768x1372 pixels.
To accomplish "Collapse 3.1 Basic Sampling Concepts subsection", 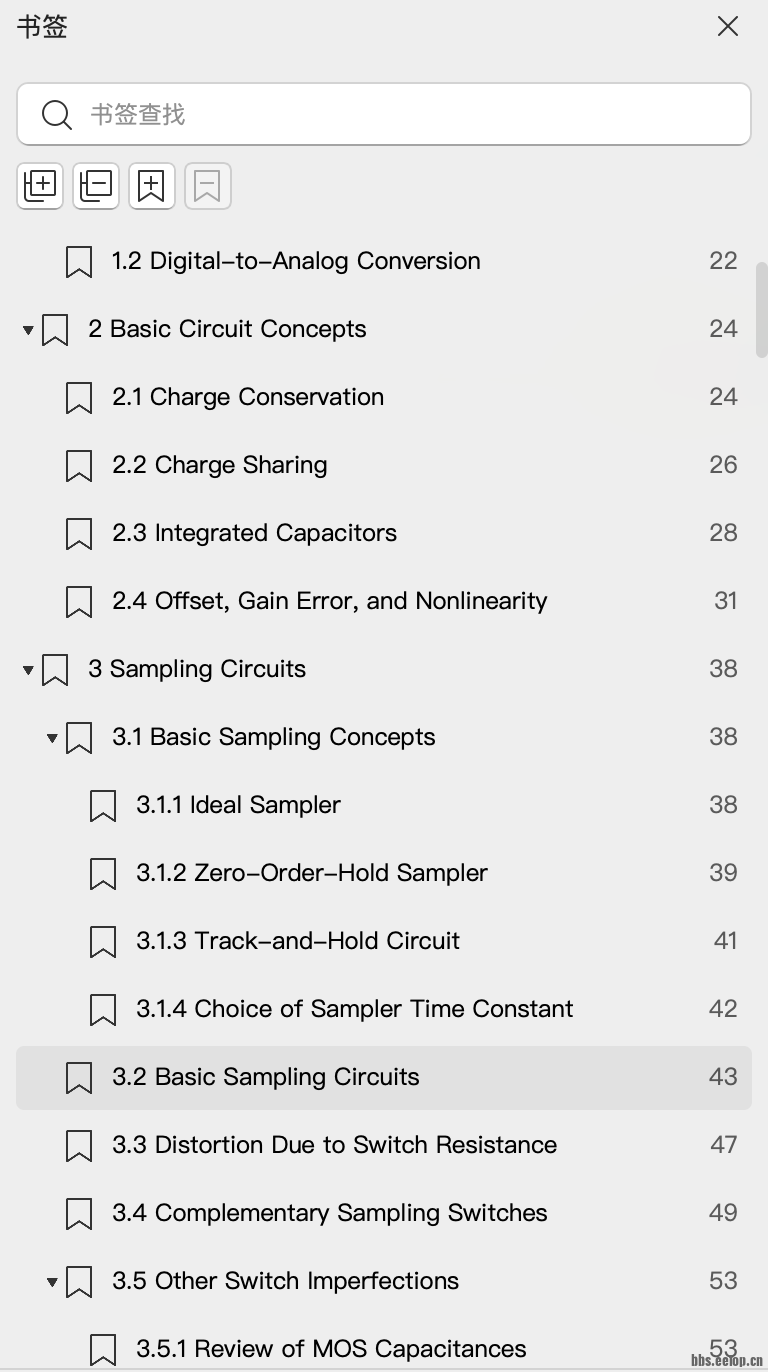I will (52, 738).
